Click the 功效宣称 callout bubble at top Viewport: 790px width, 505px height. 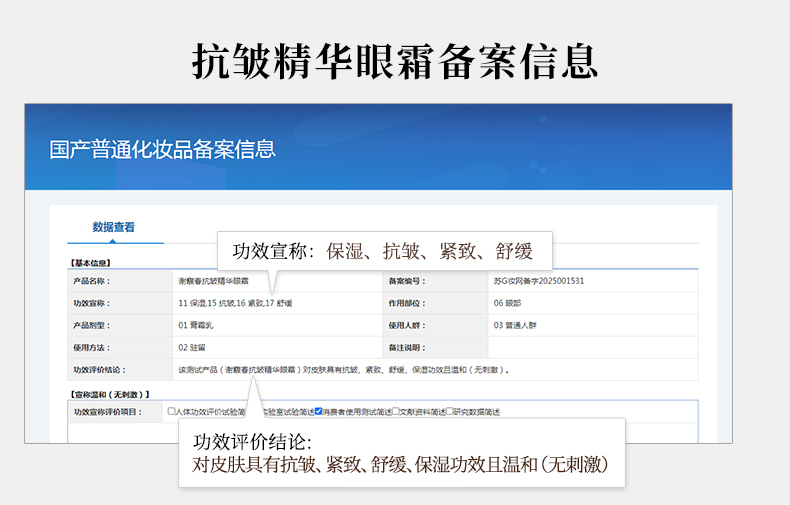coord(385,251)
